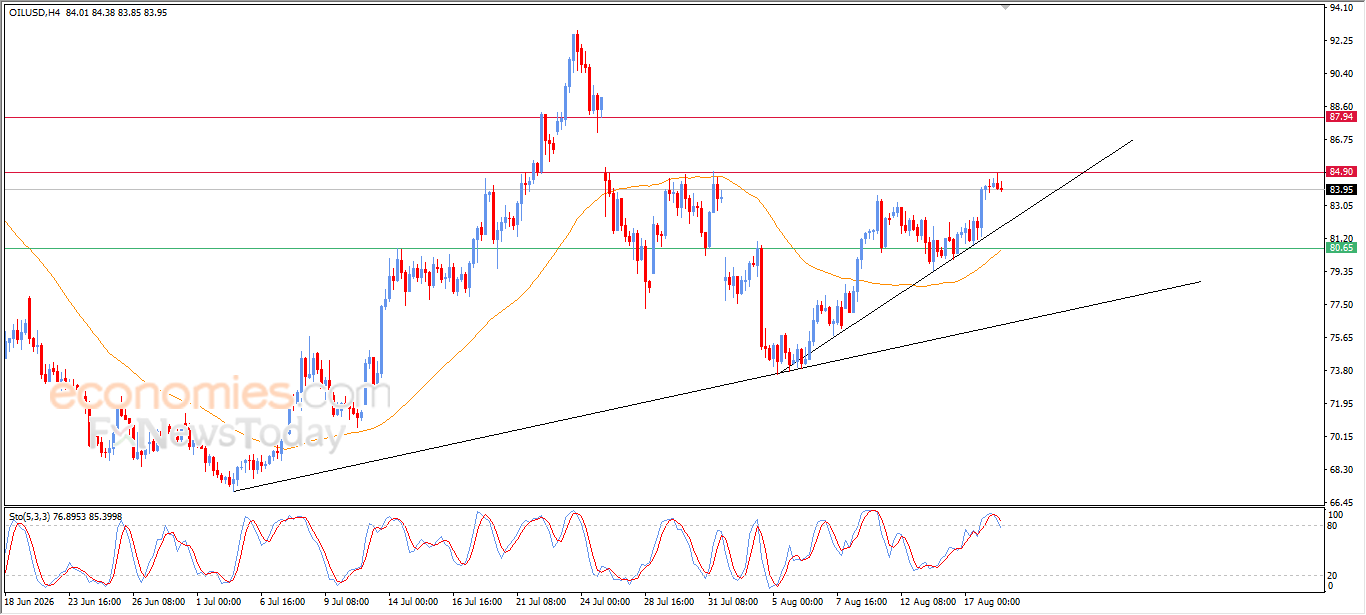The height and width of the screenshot is (615, 1366).
Task: Click the 71.95 price scale label
Action: (1341, 404)
